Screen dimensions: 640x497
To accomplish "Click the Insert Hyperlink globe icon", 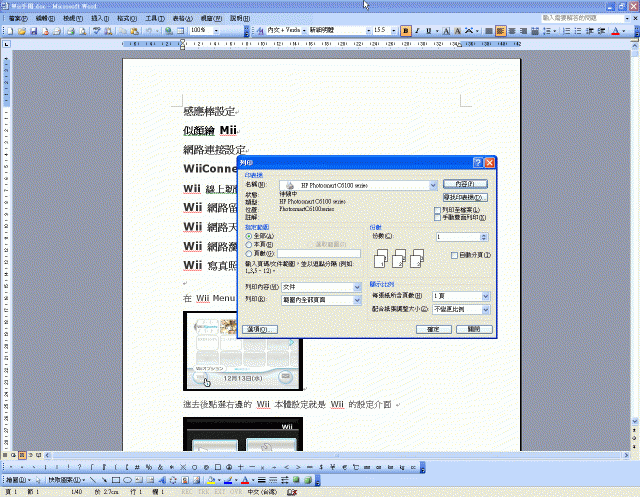I will [x=169, y=31].
